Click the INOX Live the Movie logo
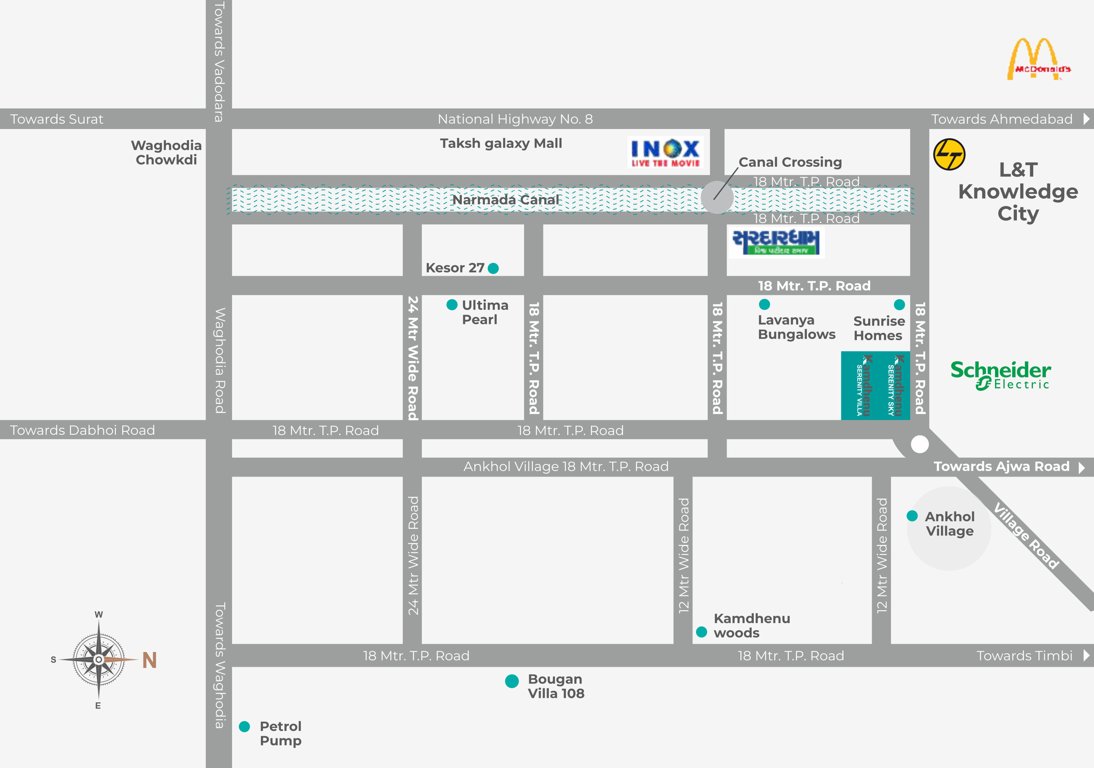 click(666, 152)
